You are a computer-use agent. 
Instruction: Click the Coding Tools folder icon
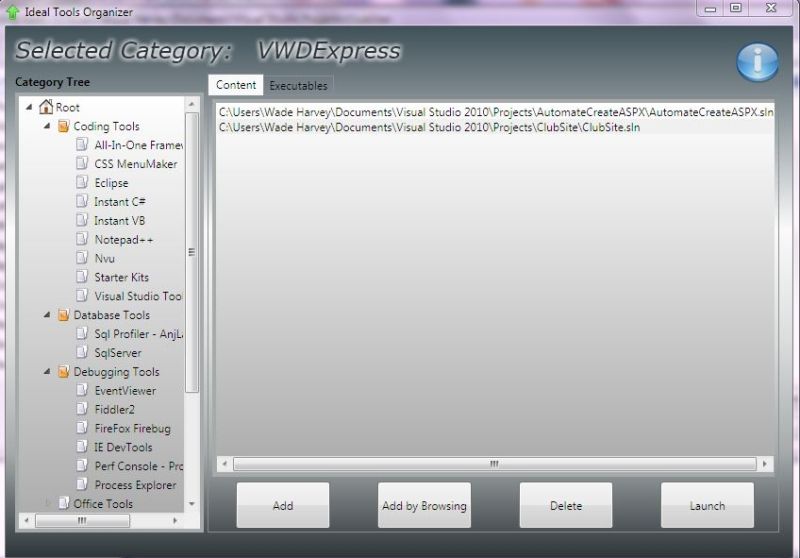pos(64,127)
